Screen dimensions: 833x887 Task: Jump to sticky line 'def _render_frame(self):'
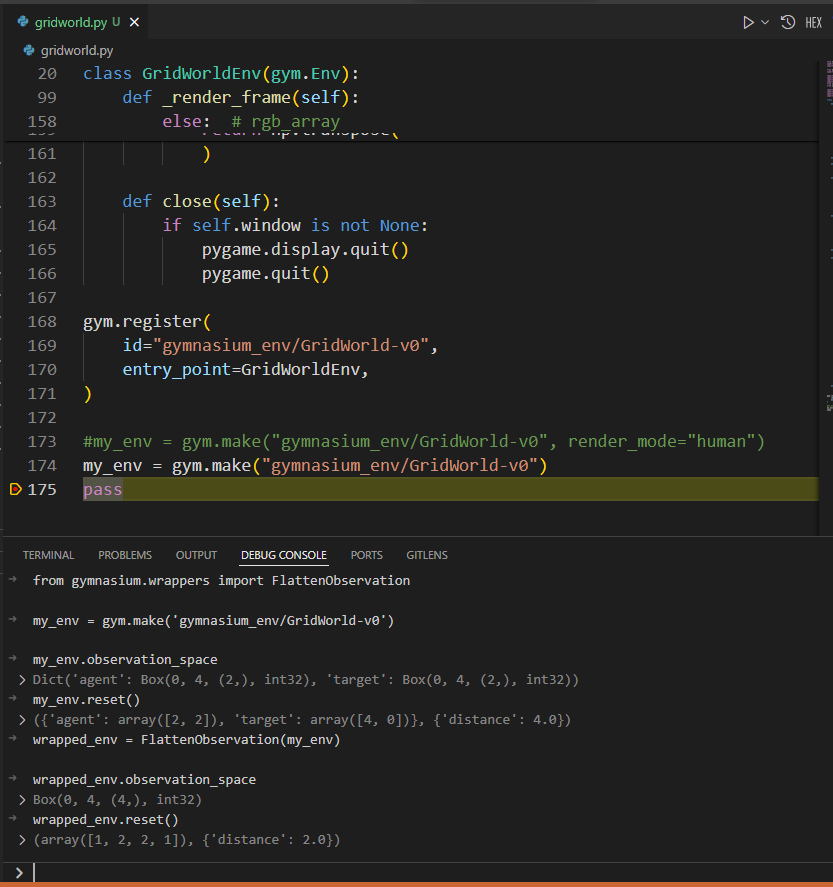241,97
